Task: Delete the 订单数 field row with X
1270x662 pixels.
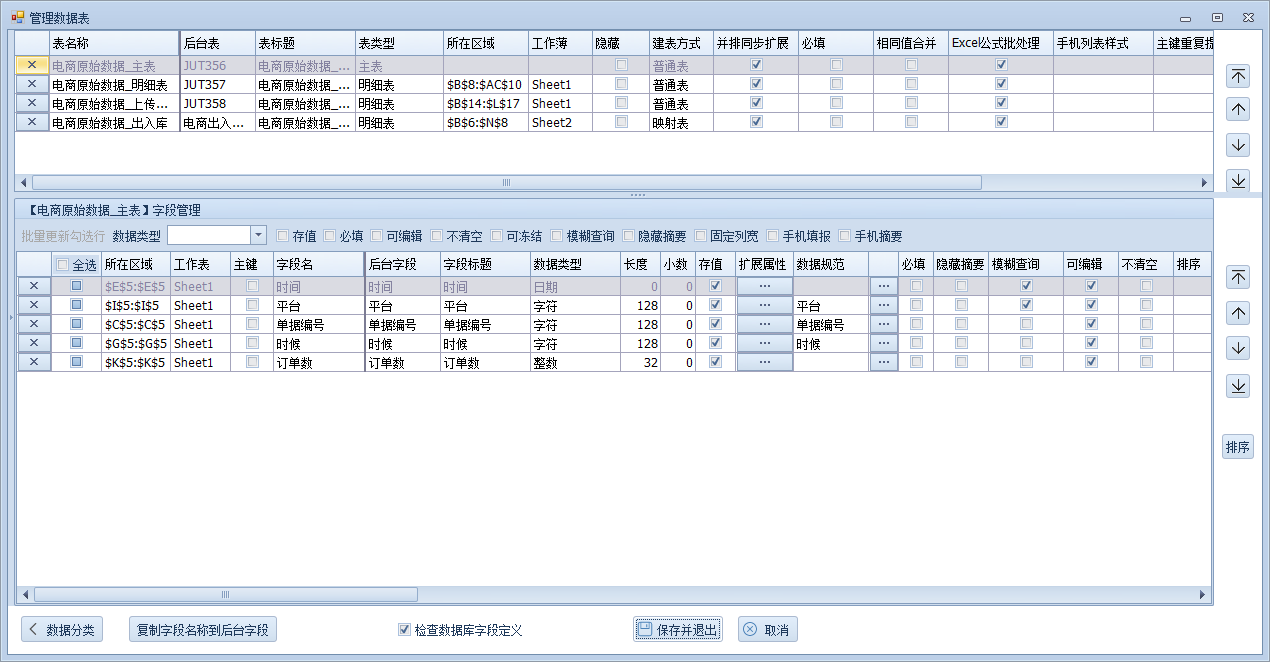Action: [33, 362]
